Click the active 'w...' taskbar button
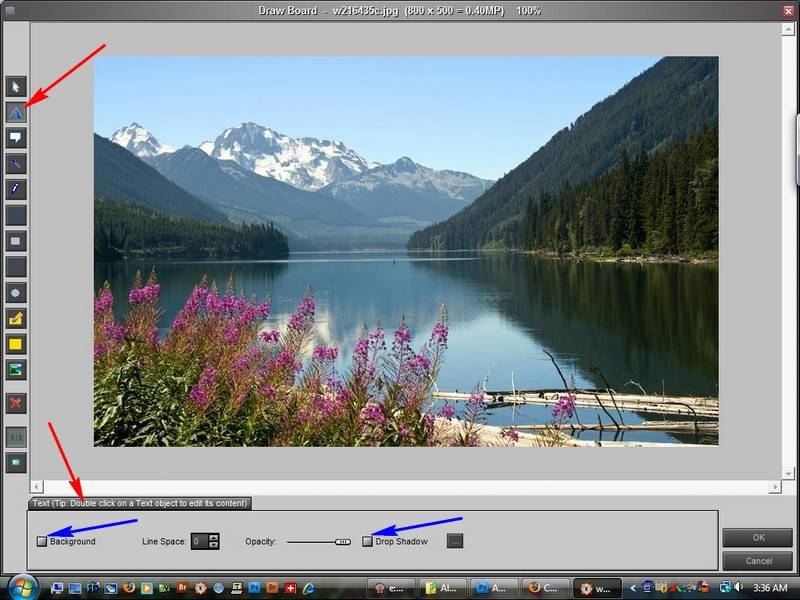Screen dimensions: 800x600 597,588
